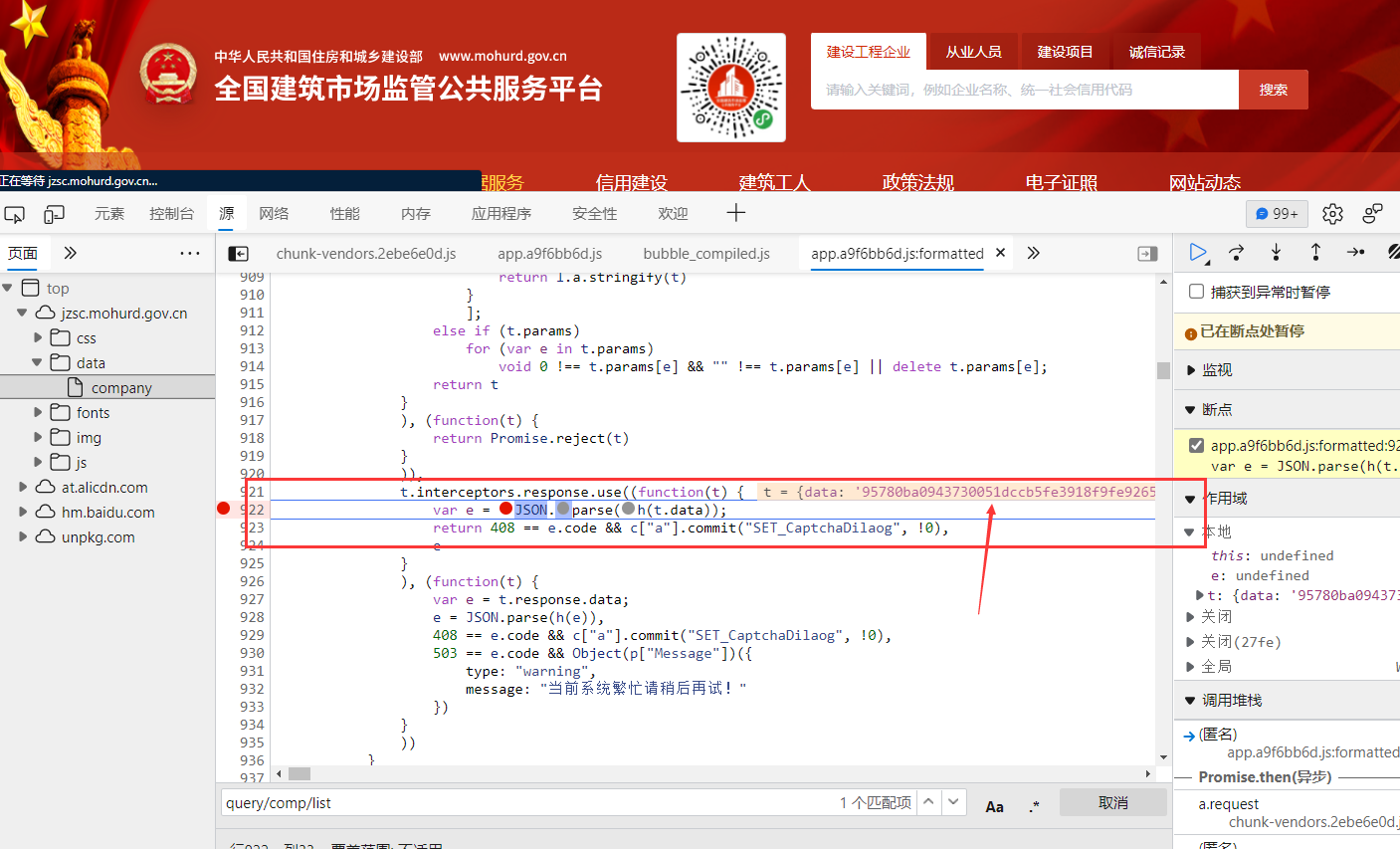Step out of current function icon
Viewport: 1400px width, 849px height.
click(x=1315, y=253)
